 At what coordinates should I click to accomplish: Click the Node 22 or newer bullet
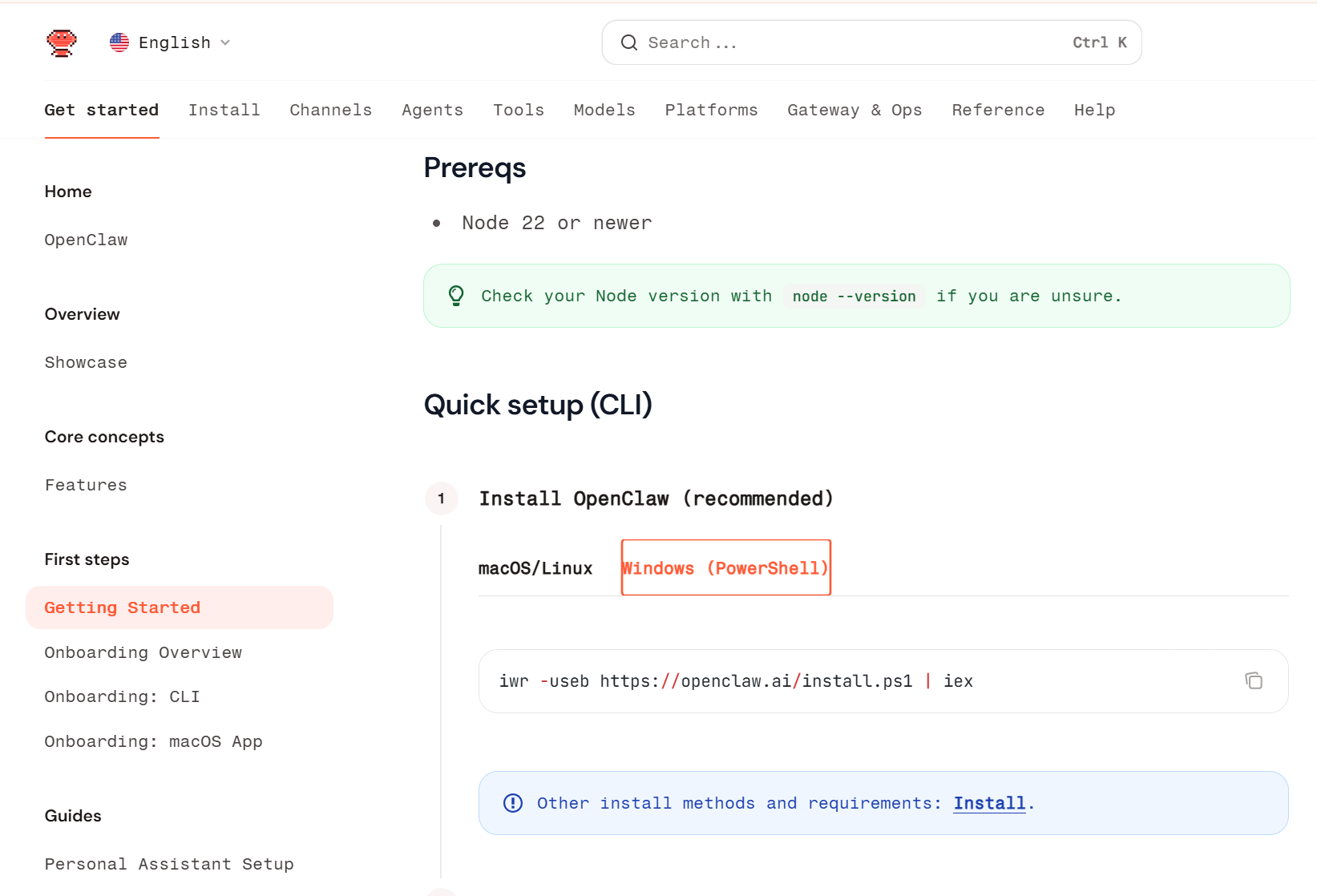point(557,223)
